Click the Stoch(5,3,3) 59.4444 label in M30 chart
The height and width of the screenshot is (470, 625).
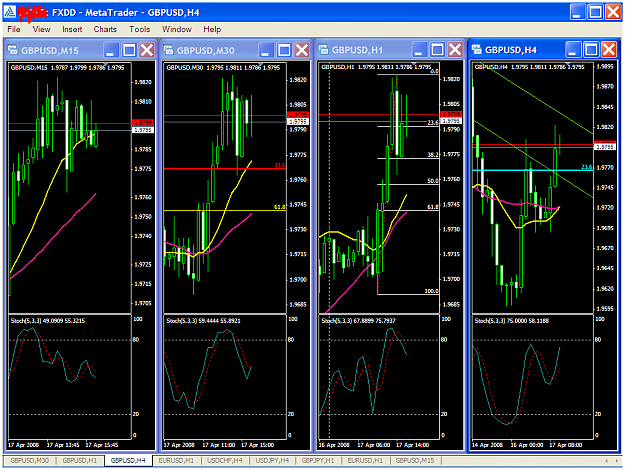pos(203,321)
